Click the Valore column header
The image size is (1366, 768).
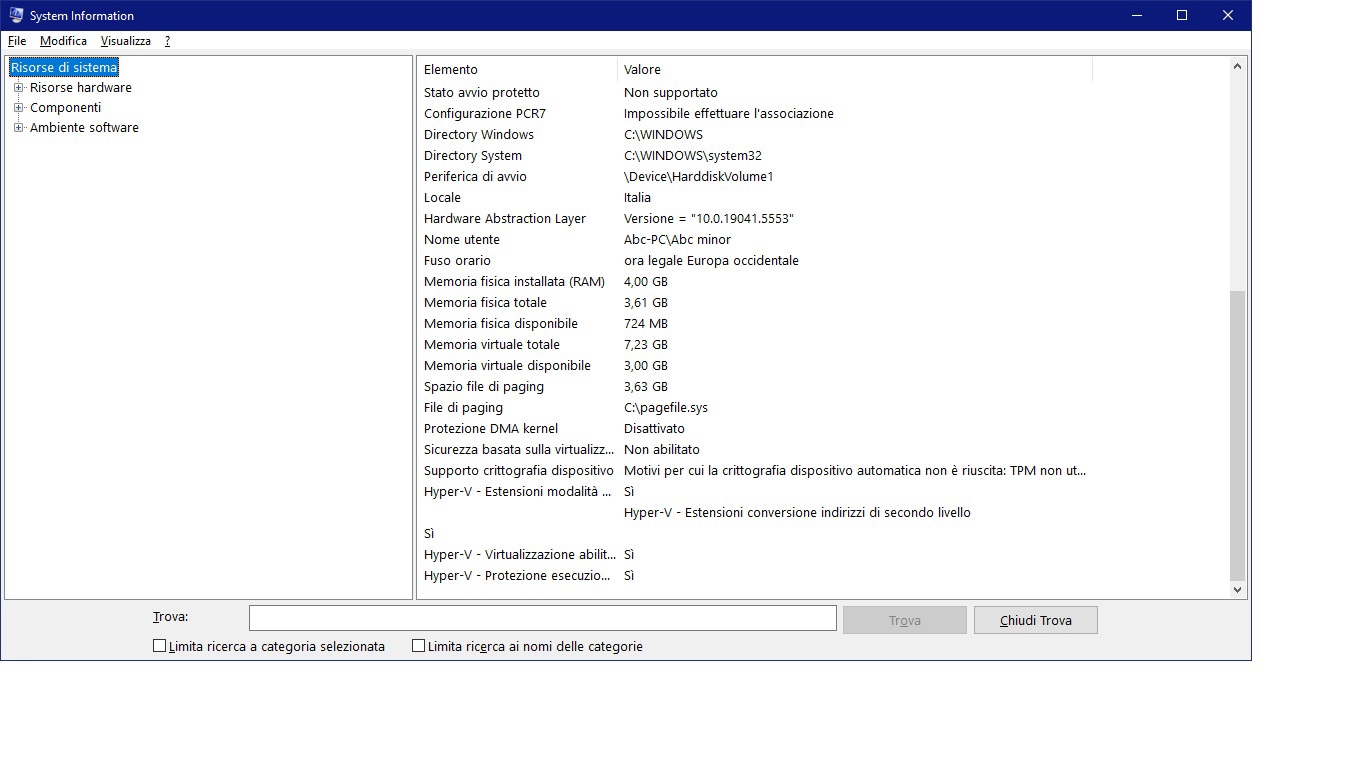[855, 69]
